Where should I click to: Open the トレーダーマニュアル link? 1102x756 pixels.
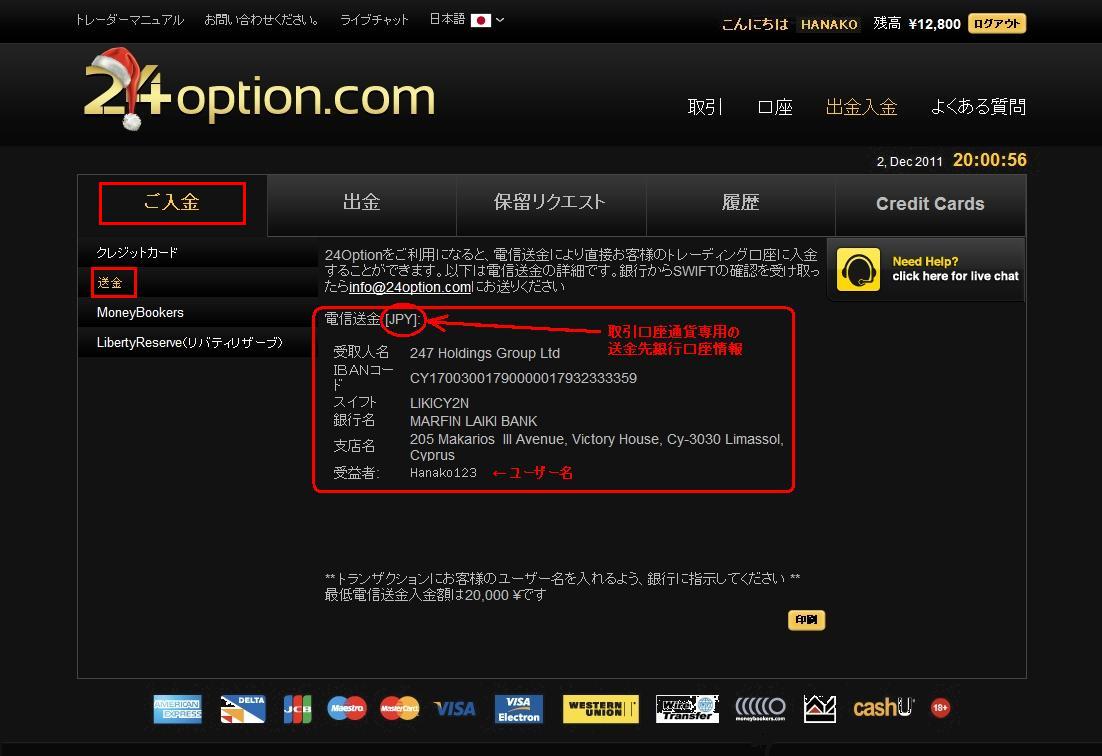pyautogui.click(x=130, y=20)
